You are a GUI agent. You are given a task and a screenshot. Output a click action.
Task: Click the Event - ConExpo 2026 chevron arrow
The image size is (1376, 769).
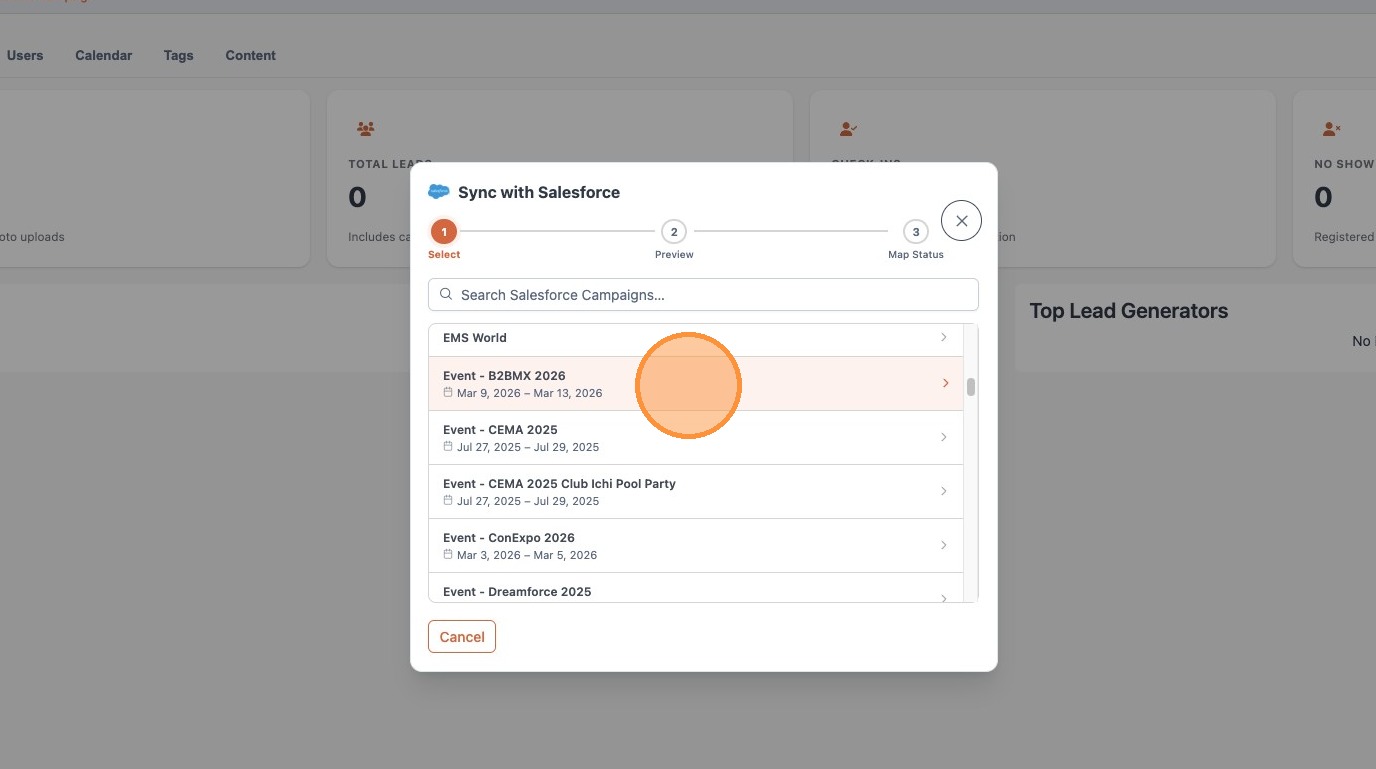(944, 545)
